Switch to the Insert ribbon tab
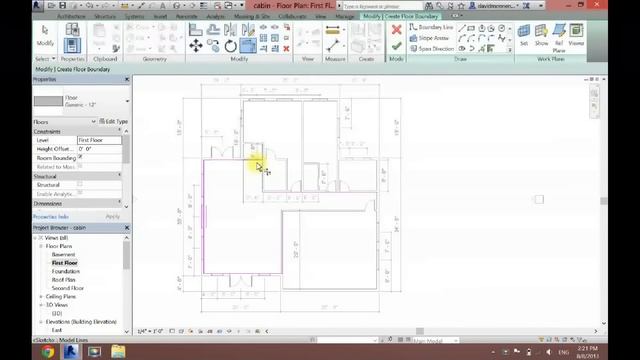Screen dimensions: 640x360 click(x=160, y=16)
